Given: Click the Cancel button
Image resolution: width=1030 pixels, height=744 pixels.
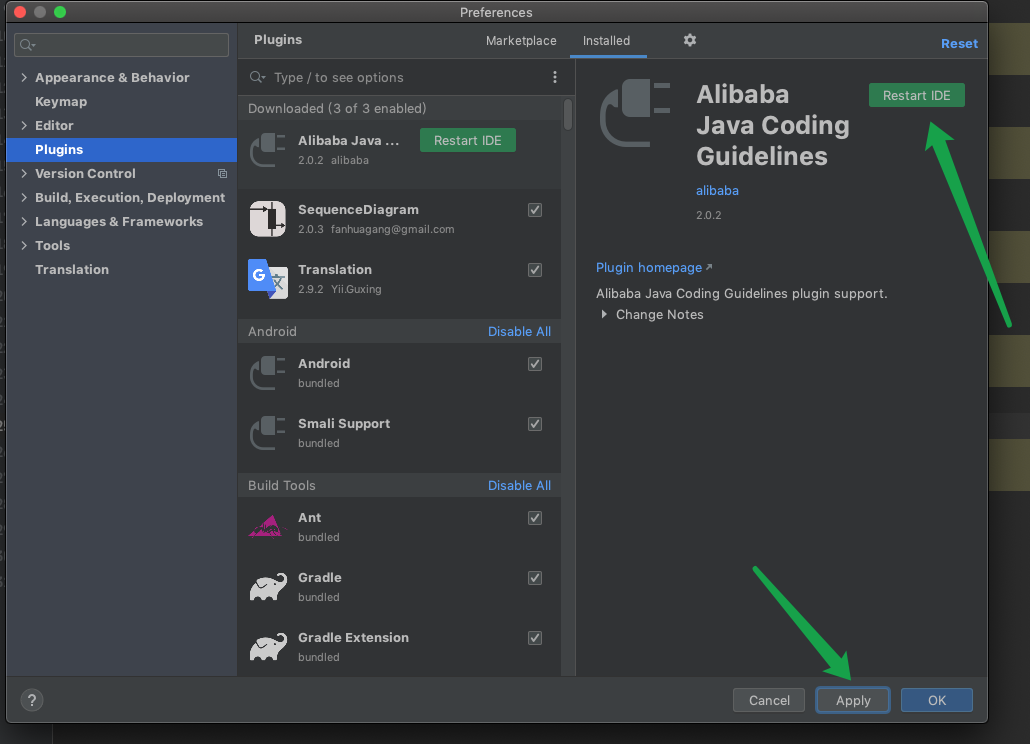Looking at the screenshot, I should pos(769,700).
